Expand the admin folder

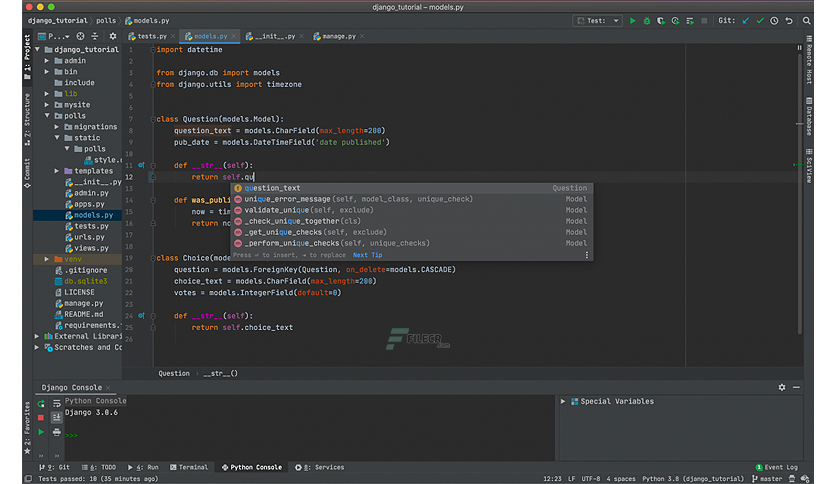[47, 61]
